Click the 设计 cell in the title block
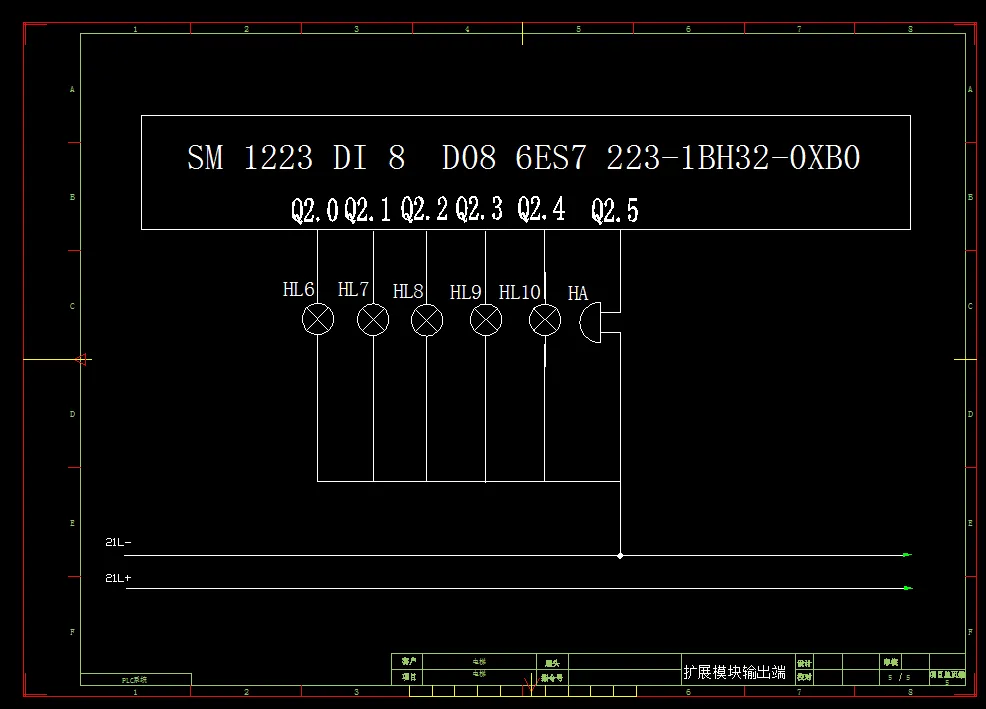 [804, 663]
